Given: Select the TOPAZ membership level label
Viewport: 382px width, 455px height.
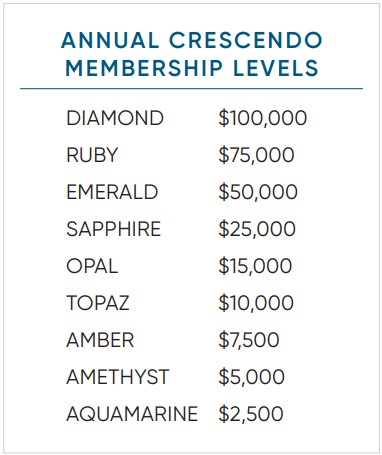Looking at the screenshot, I should click(98, 303).
